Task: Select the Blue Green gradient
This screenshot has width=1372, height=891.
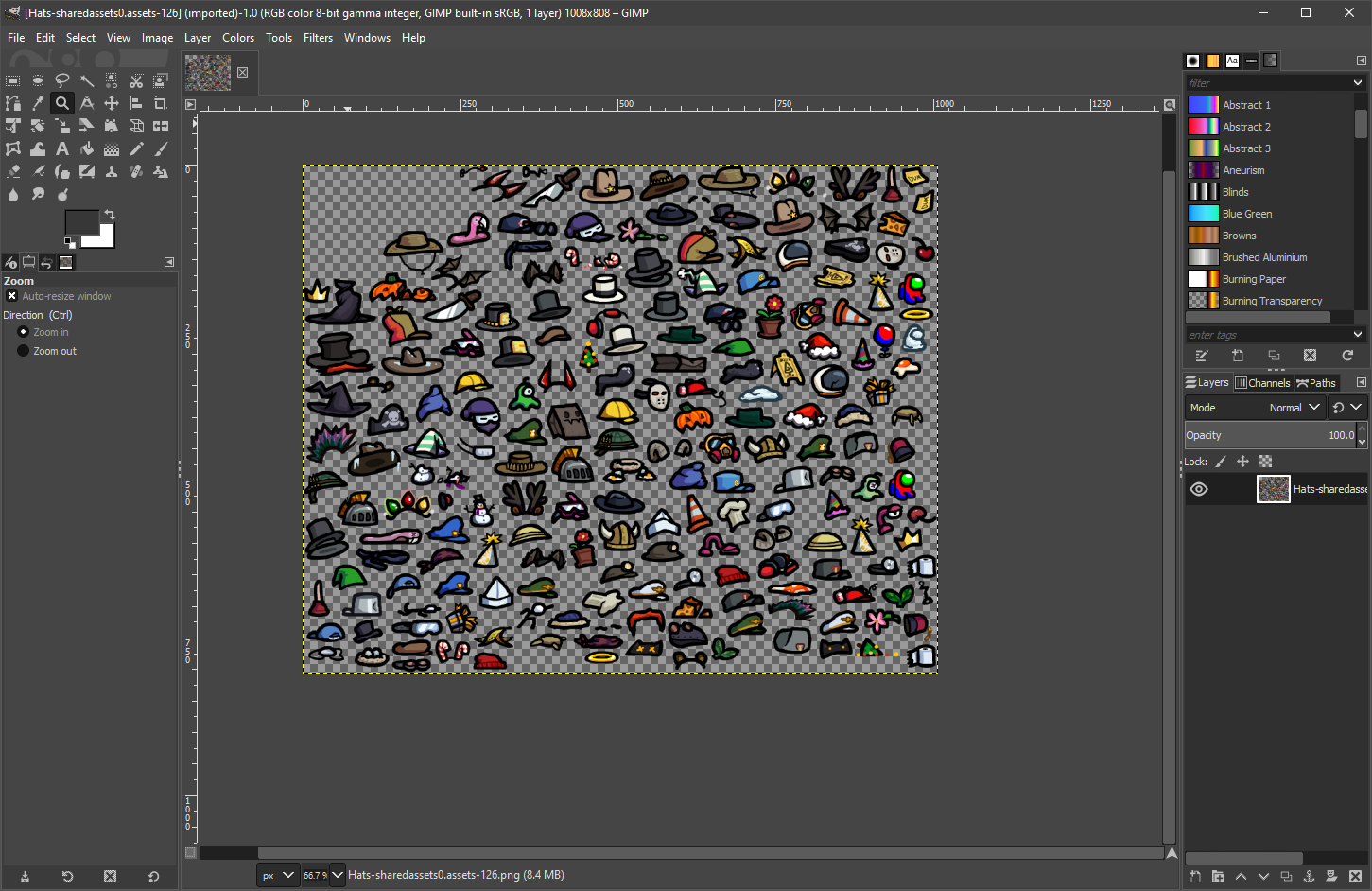Action: click(x=1246, y=214)
